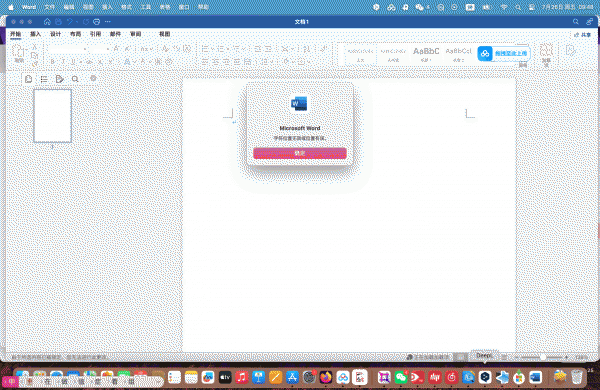Center align text in the ribbon
The width and height of the screenshot is (600, 390).
tap(216, 62)
